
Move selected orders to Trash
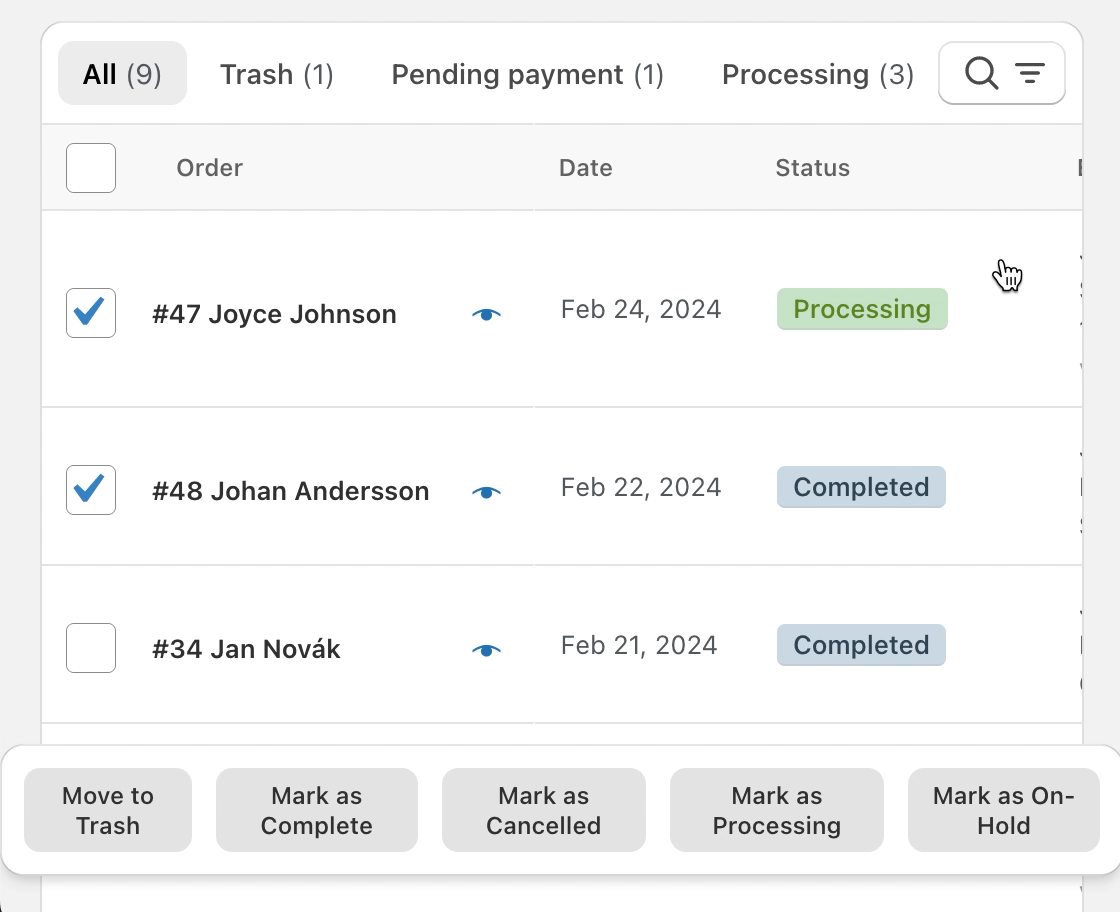(x=107, y=810)
